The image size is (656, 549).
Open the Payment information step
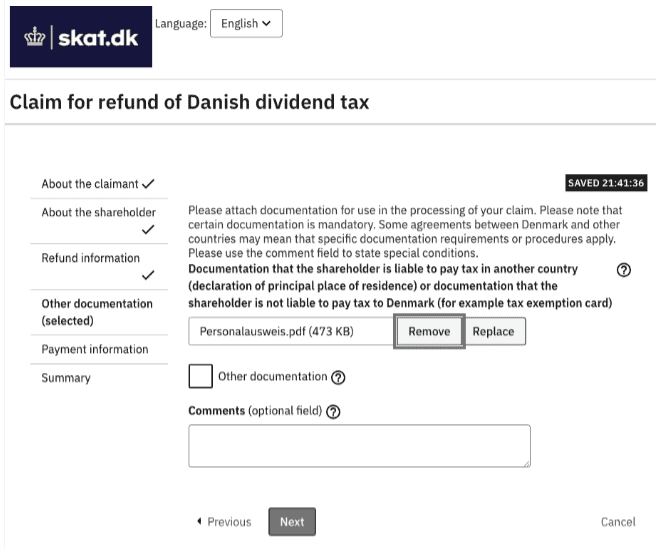94,349
